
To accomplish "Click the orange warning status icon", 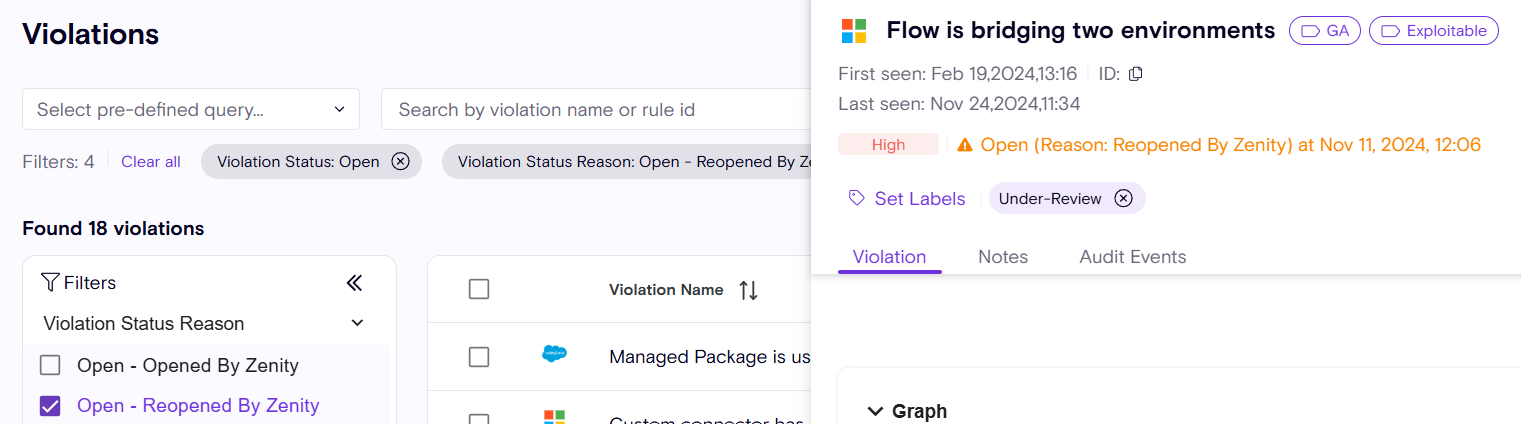I will pyautogui.click(x=964, y=145).
